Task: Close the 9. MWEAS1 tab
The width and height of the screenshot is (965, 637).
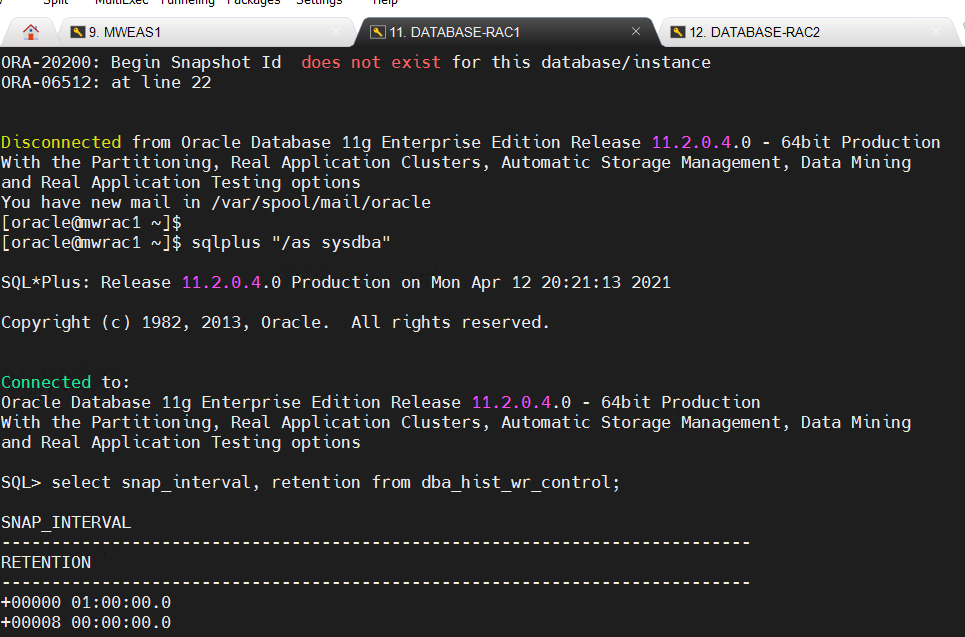Action: [x=335, y=31]
